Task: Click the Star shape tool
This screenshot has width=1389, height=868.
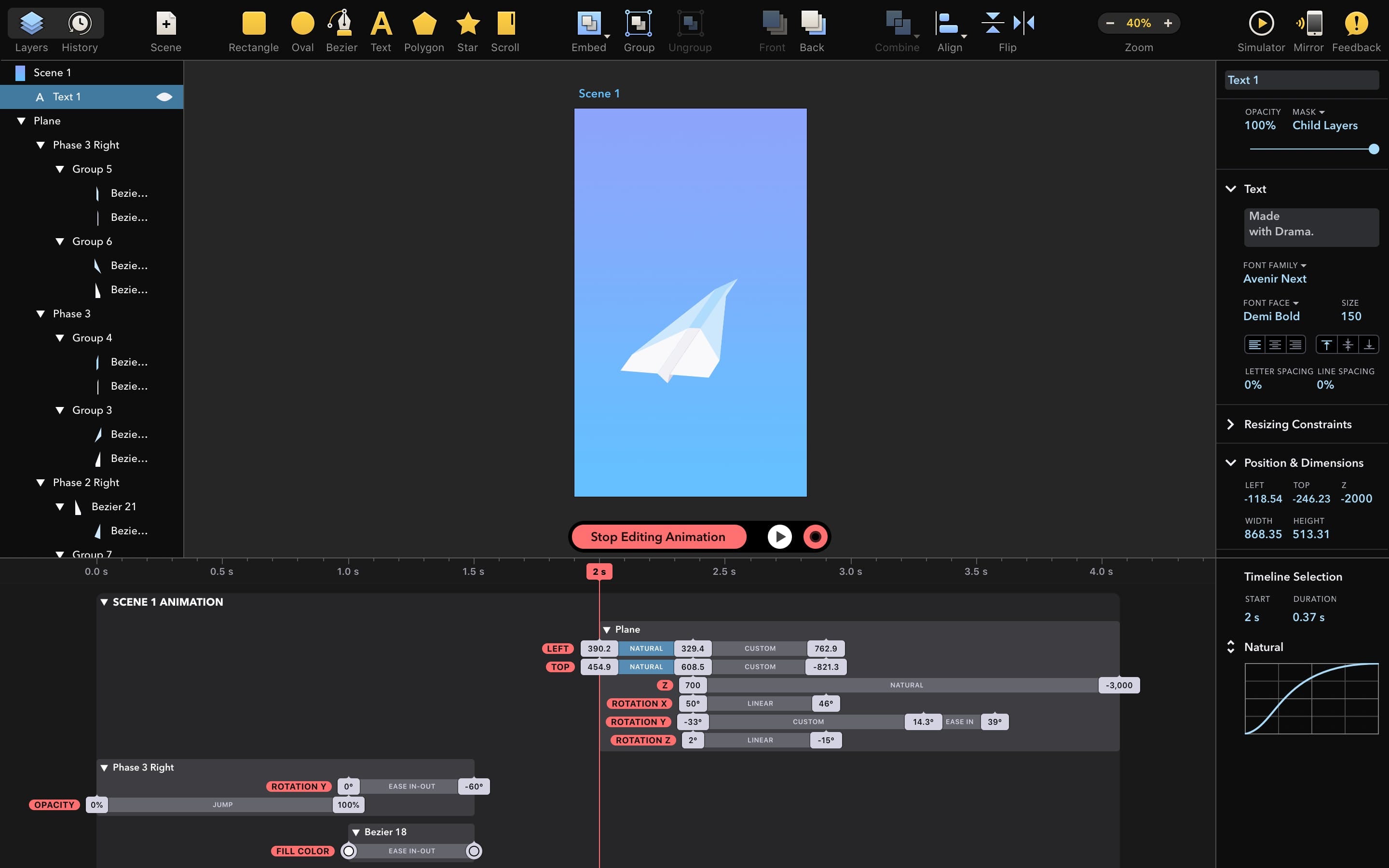Action: (x=467, y=24)
